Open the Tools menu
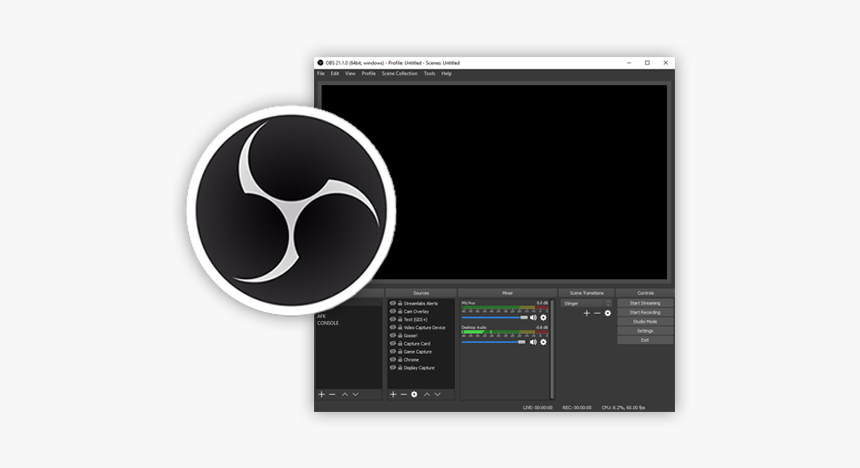 (x=429, y=74)
